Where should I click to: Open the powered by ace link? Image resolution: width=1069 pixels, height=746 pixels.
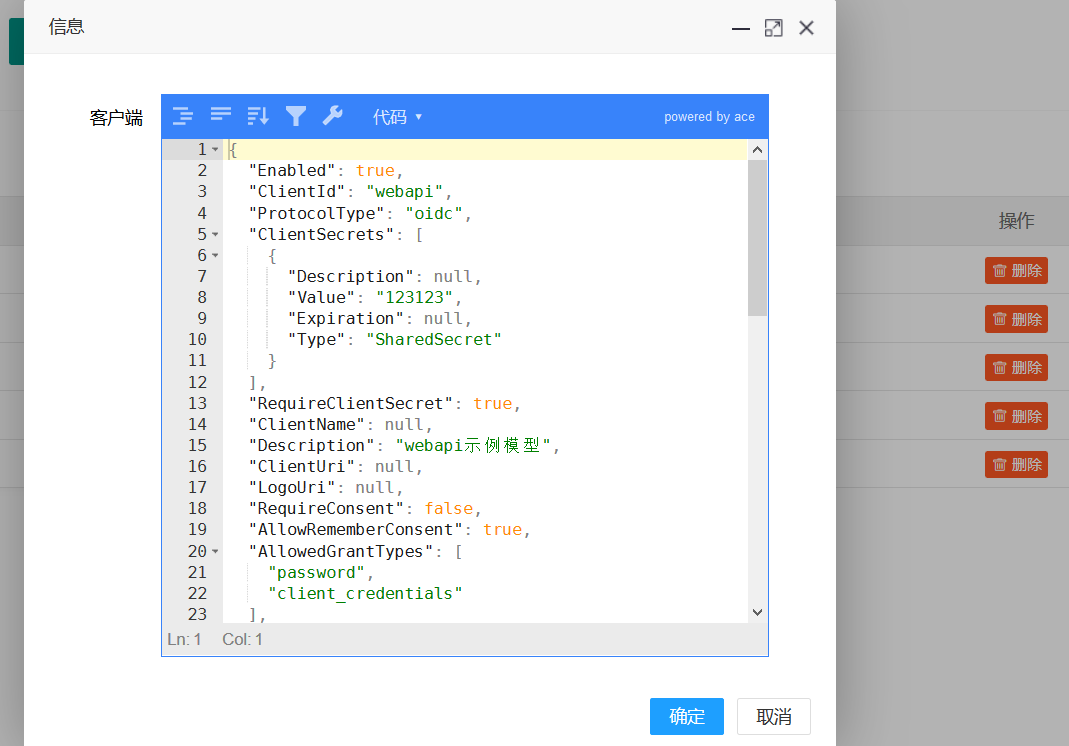tap(709, 117)
